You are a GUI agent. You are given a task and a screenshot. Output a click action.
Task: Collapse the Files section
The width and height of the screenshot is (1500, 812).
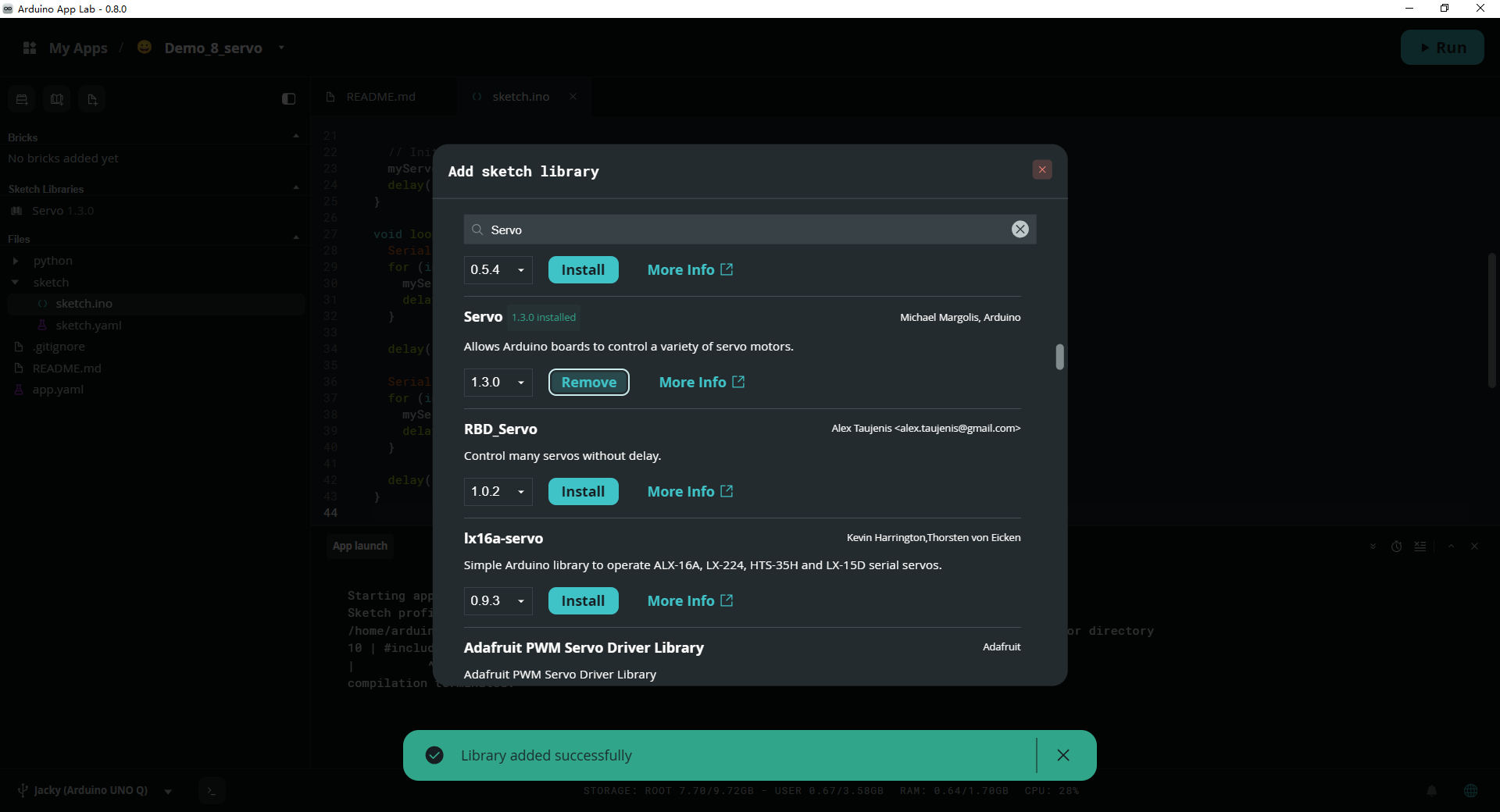pos(296,238)
